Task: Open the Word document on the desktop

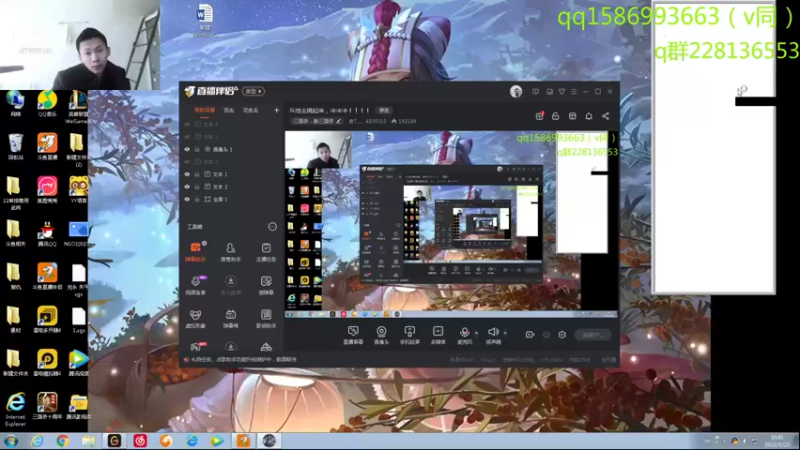Action: tap(205, 20)
